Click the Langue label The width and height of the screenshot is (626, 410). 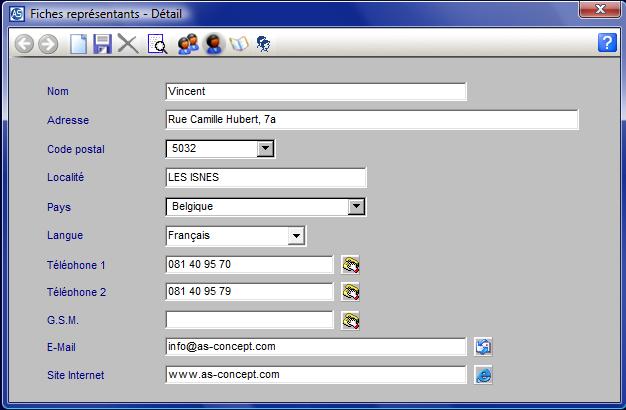coord(65,236)
